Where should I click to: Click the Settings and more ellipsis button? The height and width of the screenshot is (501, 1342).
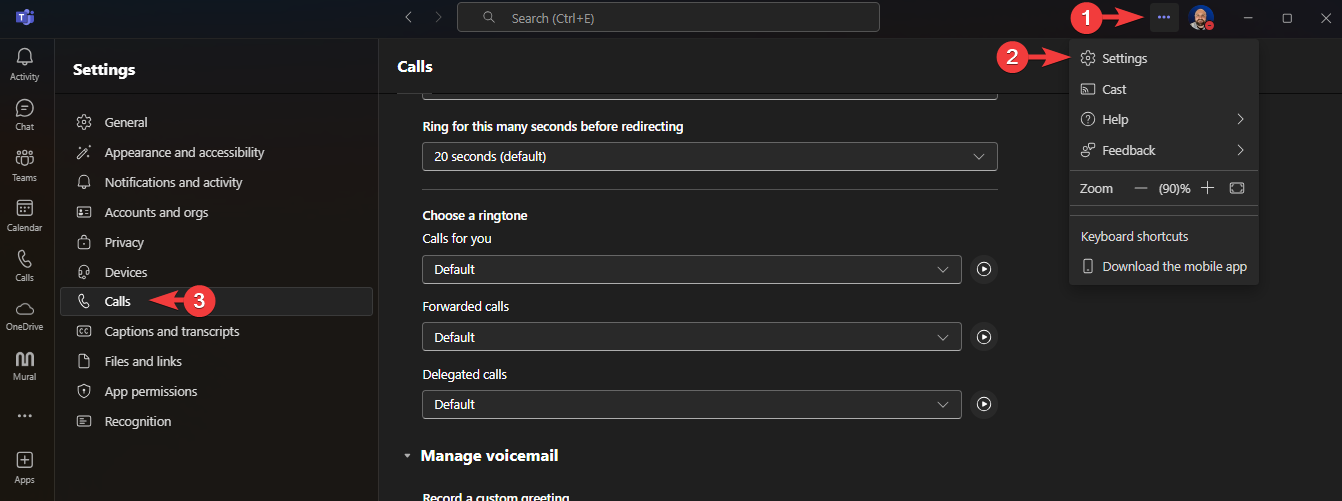[1164, 17]
